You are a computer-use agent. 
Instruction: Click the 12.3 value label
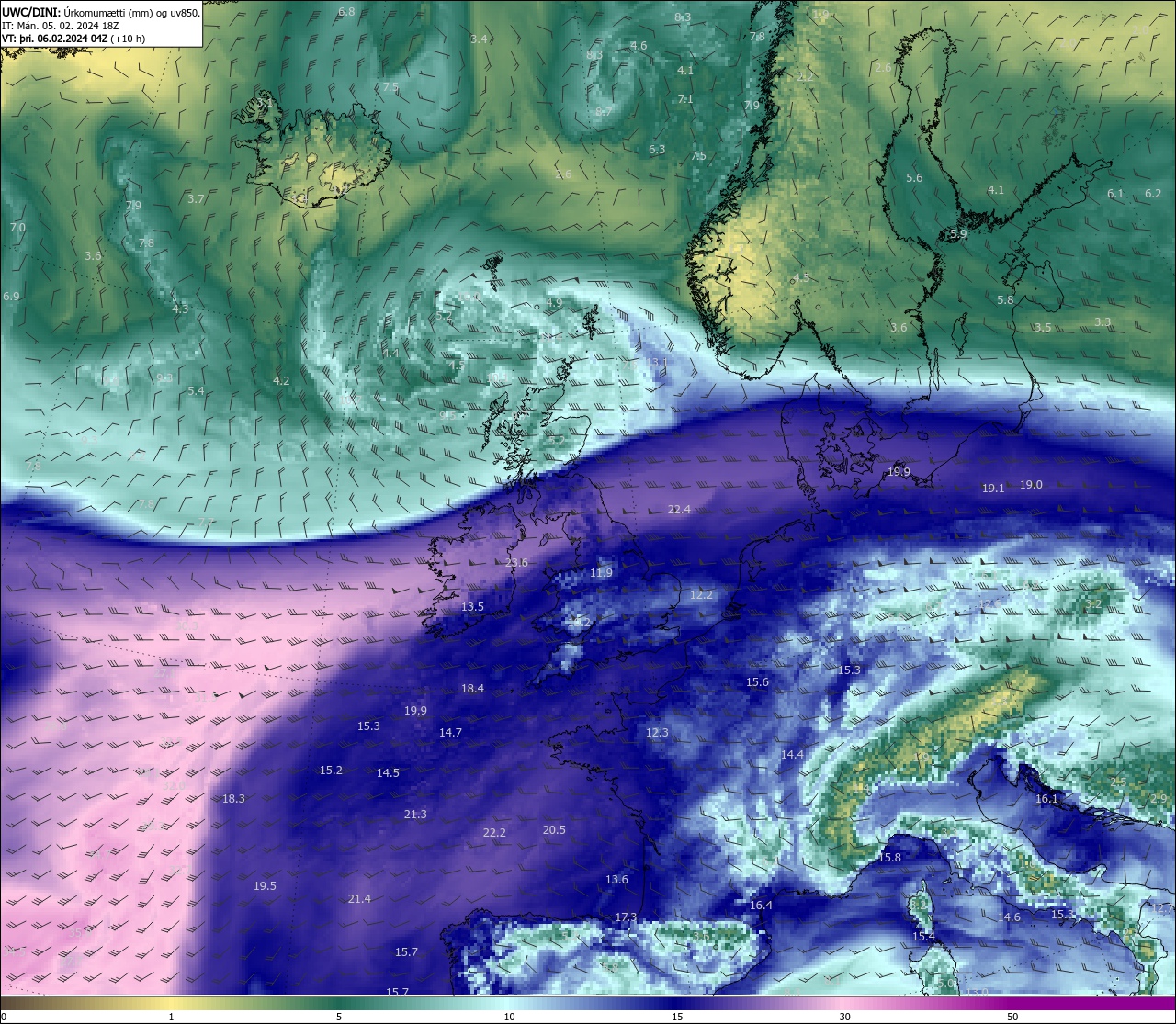pyautogui.click(x=657, y=733)
